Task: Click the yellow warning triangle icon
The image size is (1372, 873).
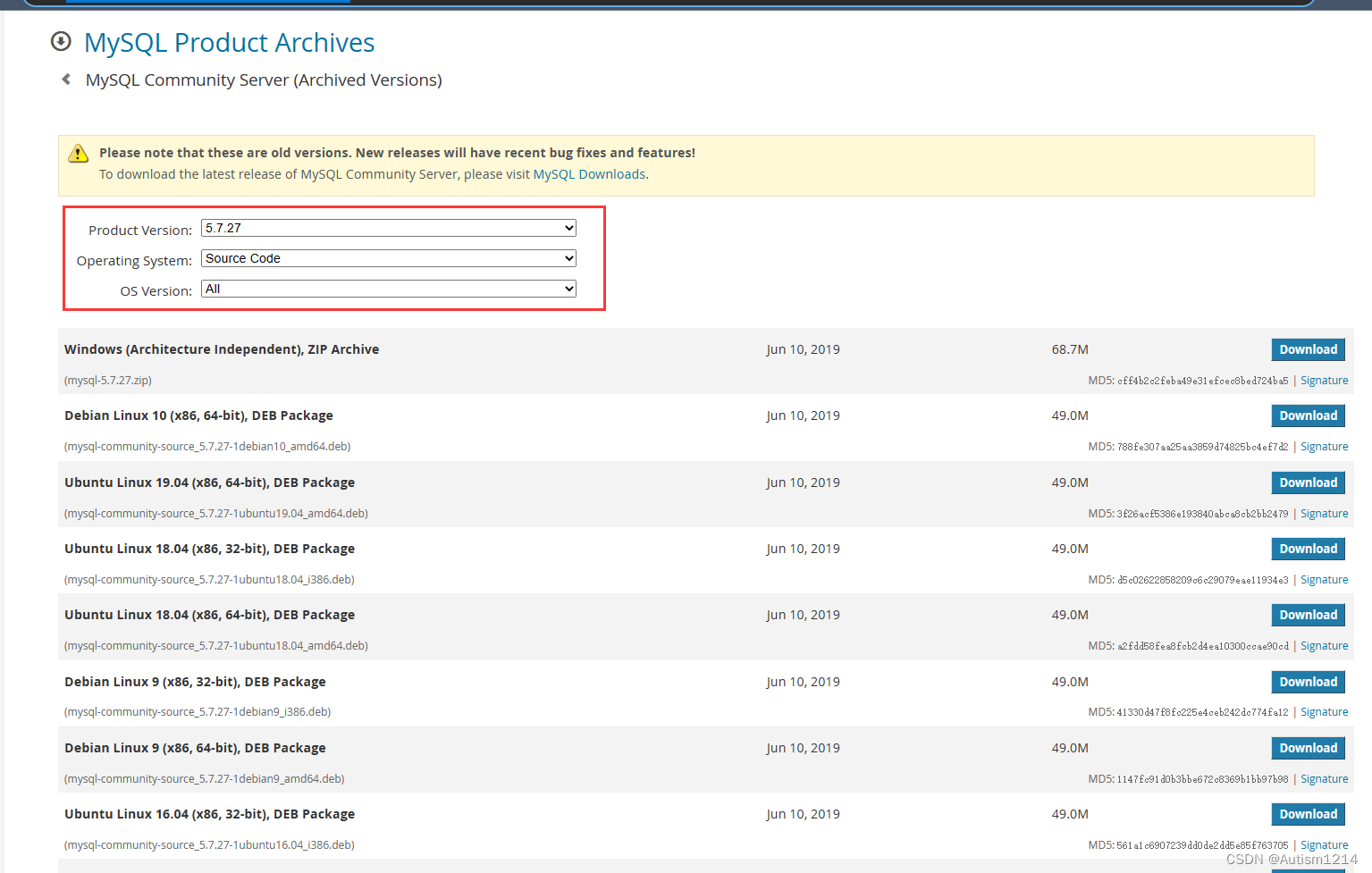Action: click(79, 154)
